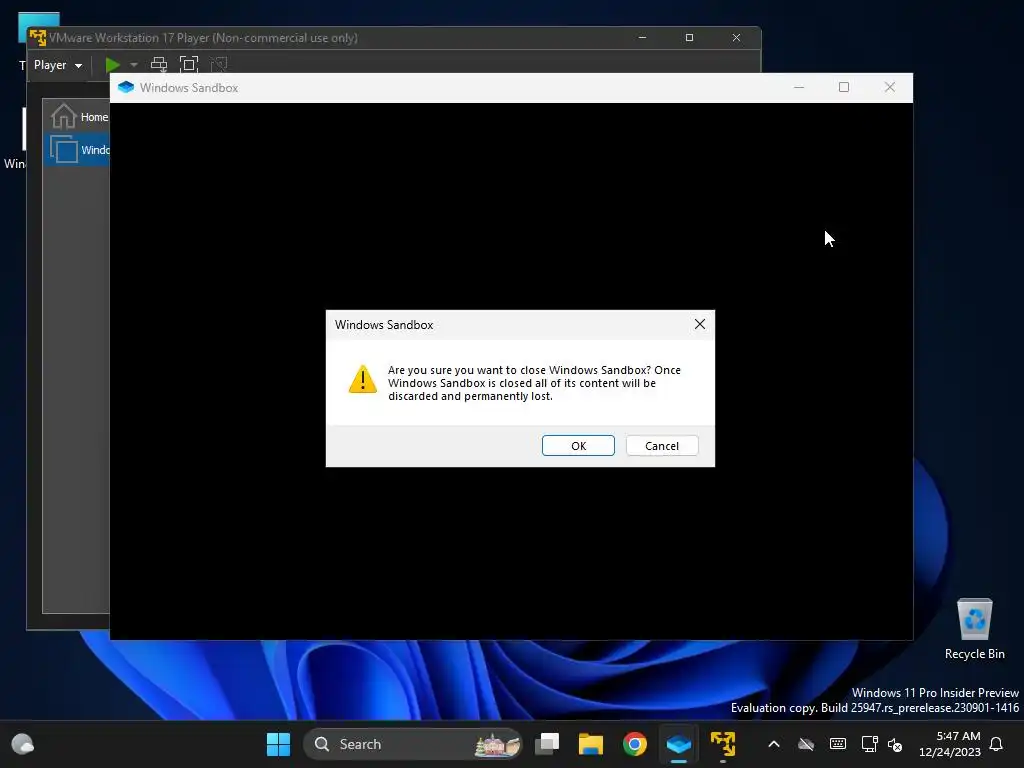The image size is (1024, 768).
Task: Open the notifications bell icon
Action: (996, 744)
